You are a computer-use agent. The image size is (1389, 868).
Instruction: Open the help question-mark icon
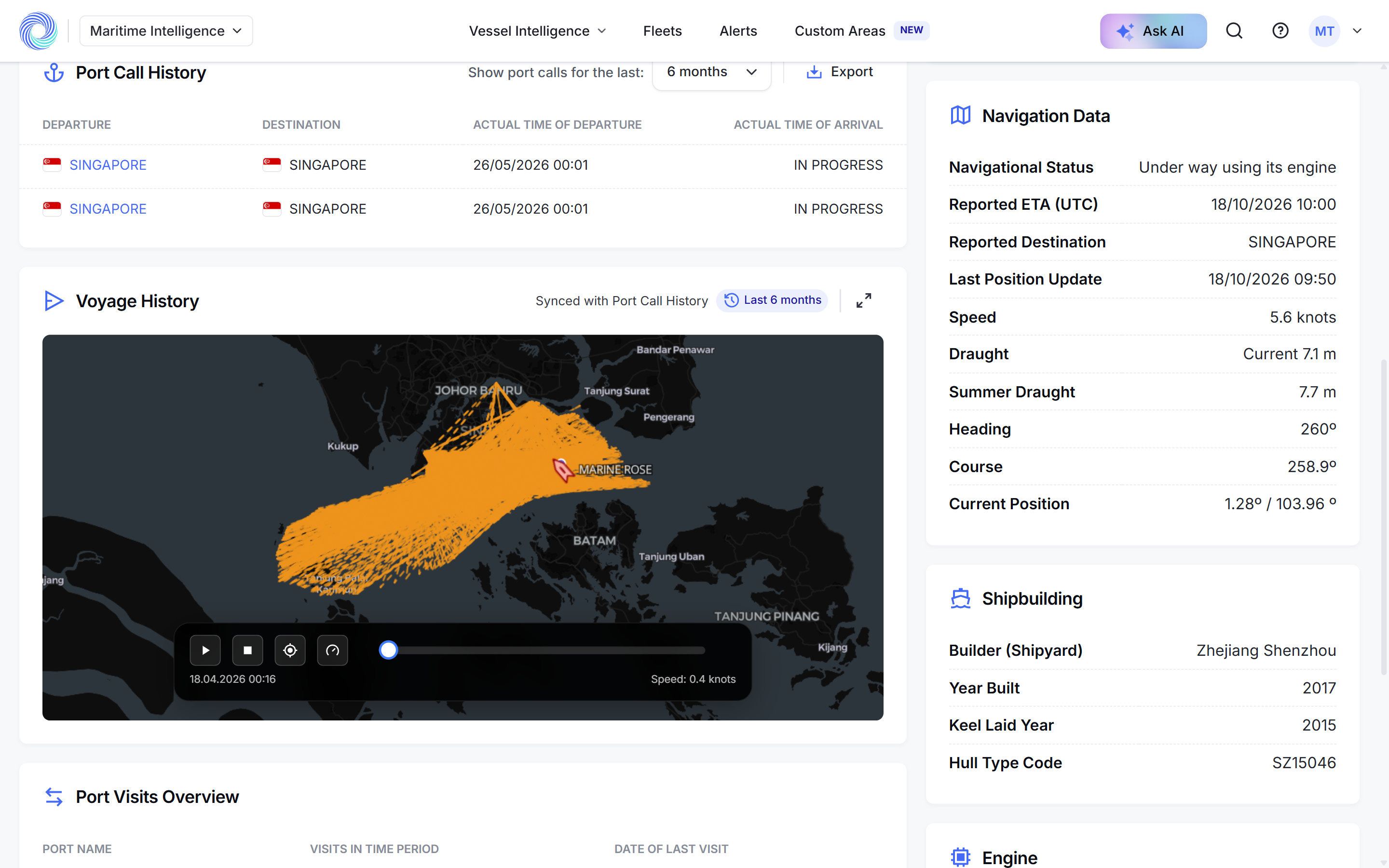[x=1280, y=31]
